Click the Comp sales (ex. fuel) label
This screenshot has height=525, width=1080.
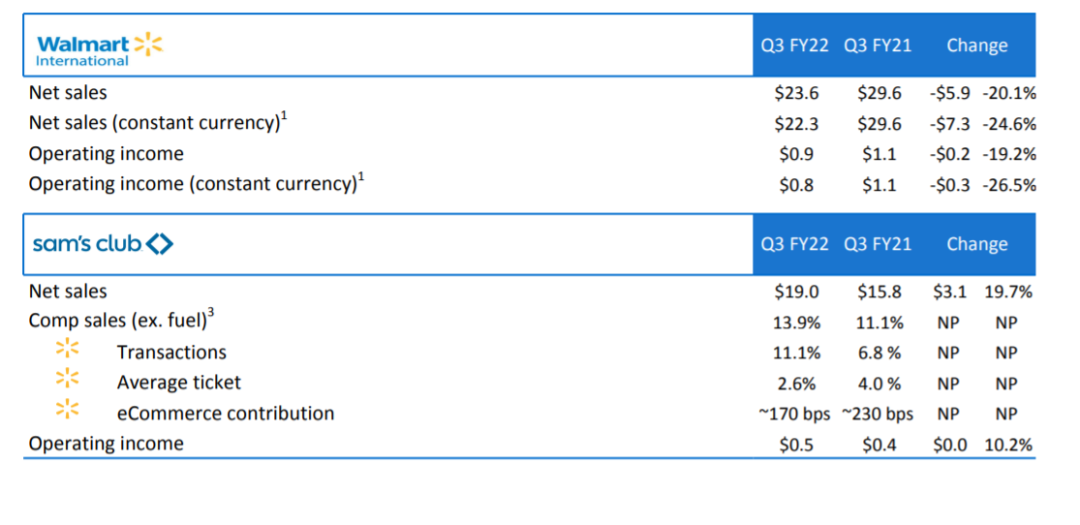[x=121, y=320]
